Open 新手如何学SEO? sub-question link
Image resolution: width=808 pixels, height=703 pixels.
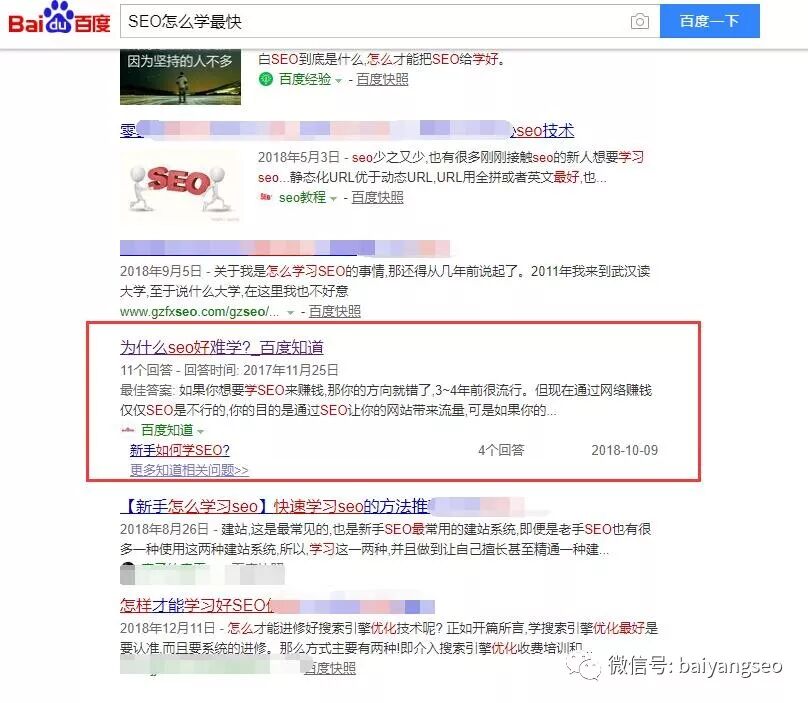point(179,450)
